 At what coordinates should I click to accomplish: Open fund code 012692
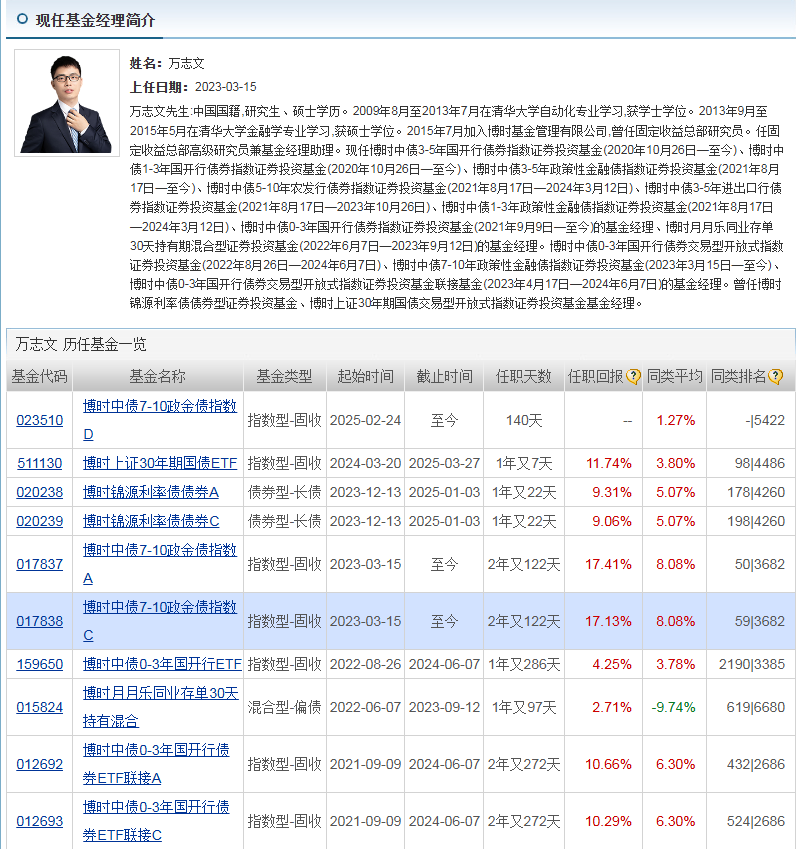point(40,764)
